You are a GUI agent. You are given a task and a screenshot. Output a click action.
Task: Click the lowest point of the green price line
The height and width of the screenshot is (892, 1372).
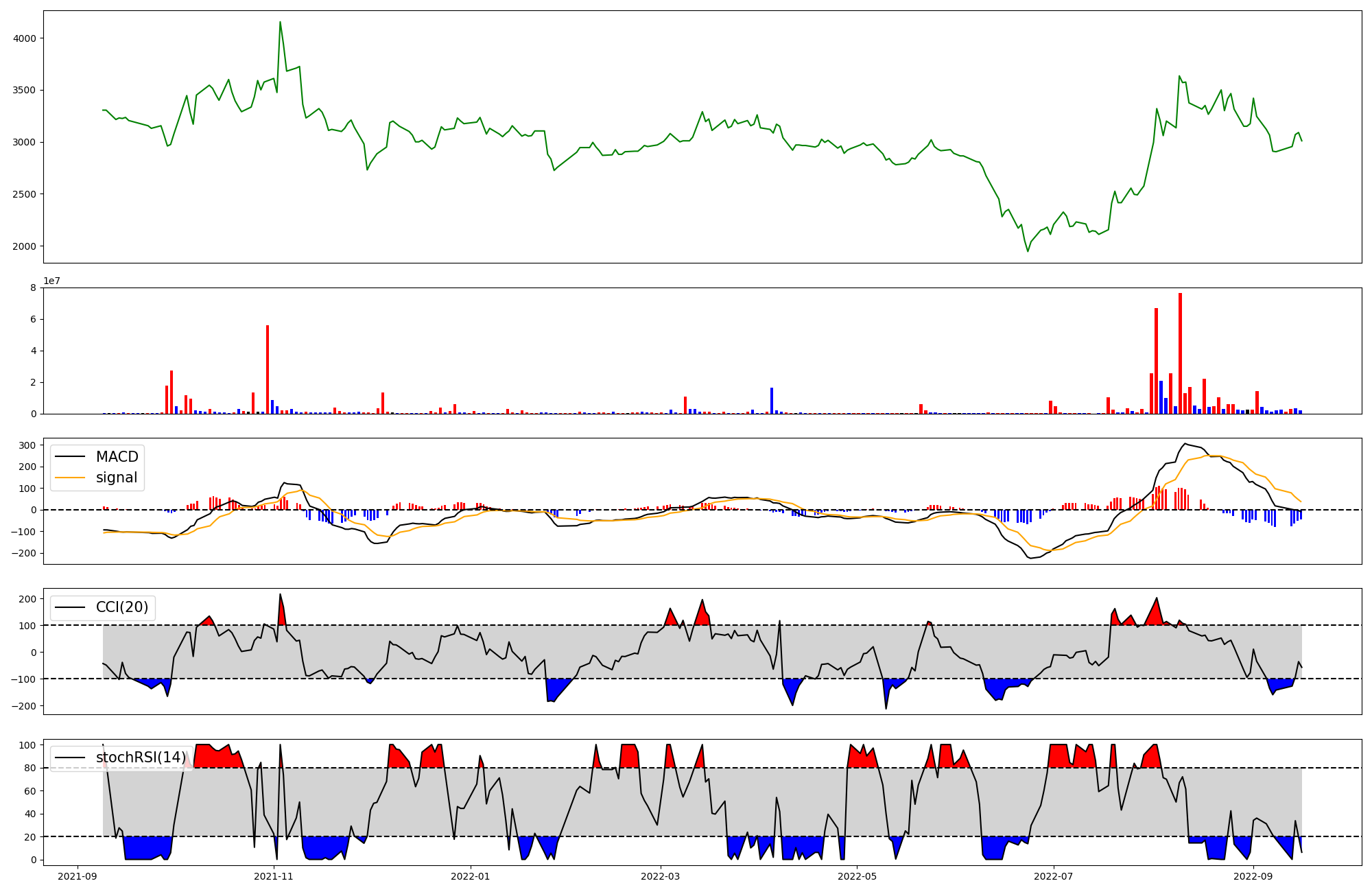tap(1028, 251)
